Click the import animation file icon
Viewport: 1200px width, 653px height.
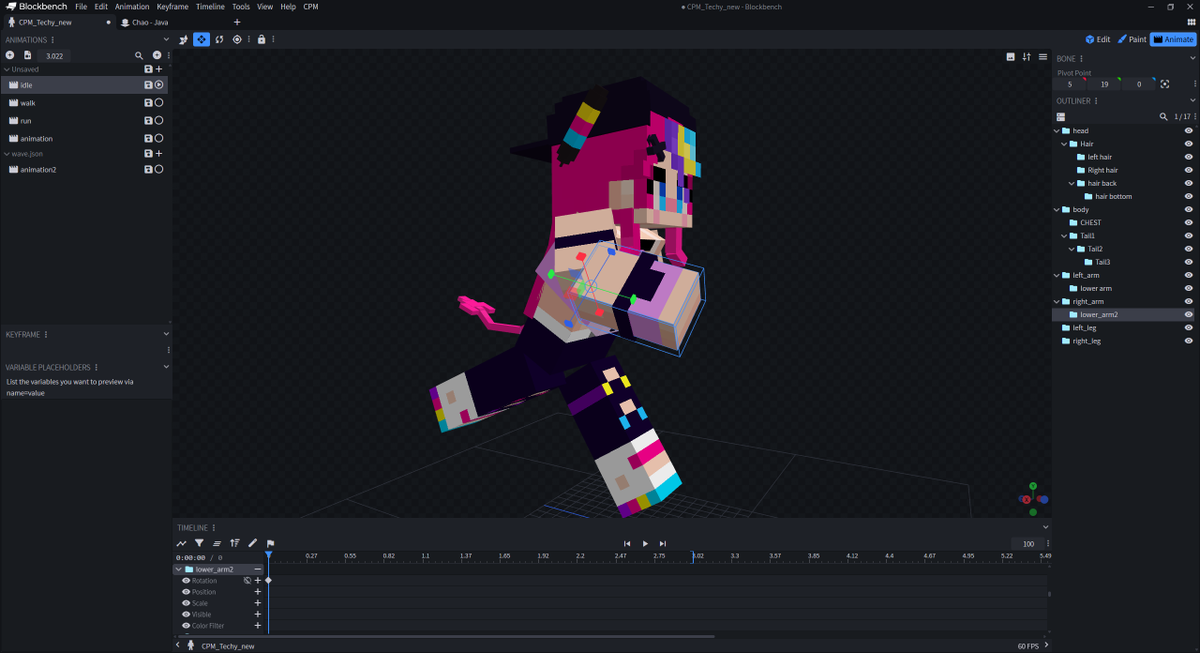click(28, 55)
